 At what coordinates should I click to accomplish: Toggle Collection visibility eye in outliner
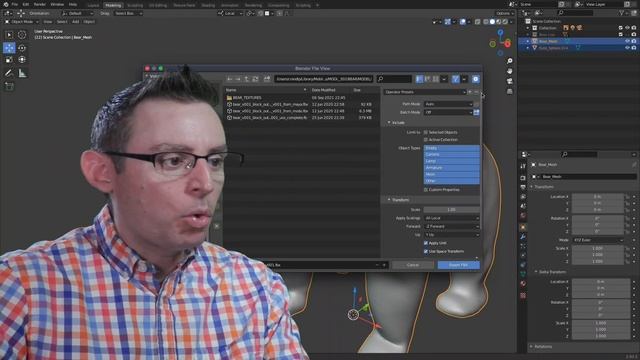(627, 28)
